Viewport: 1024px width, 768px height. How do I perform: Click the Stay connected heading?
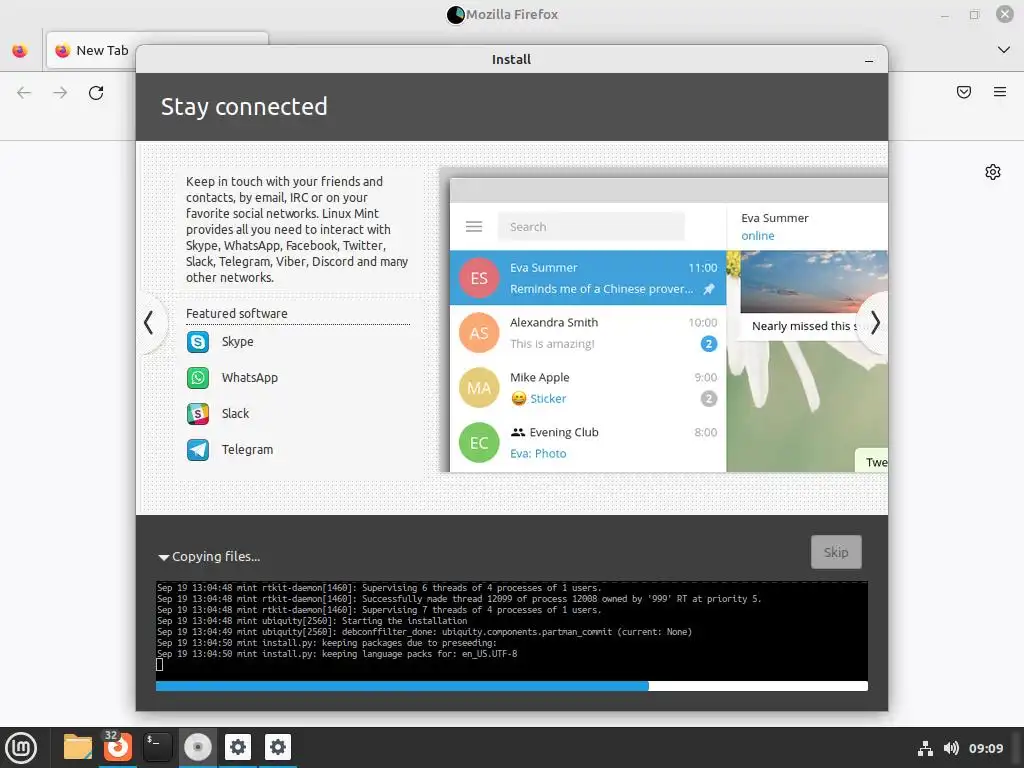coord(244,106)
